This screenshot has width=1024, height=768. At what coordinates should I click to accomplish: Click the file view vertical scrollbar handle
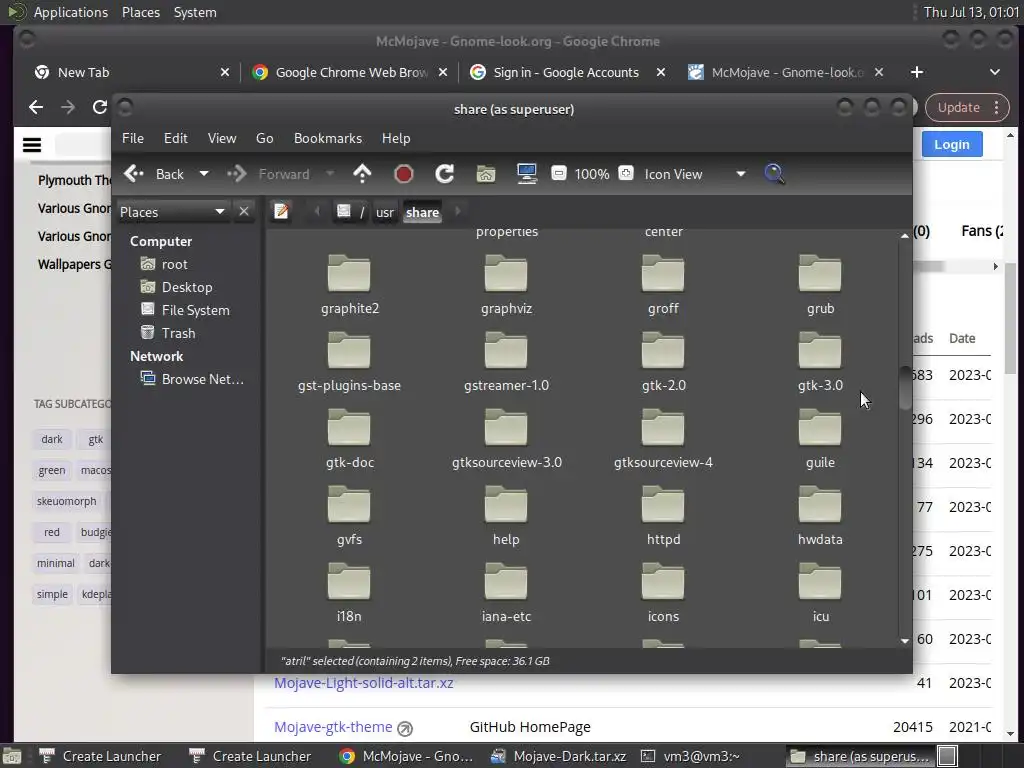(x=904, y=387)
